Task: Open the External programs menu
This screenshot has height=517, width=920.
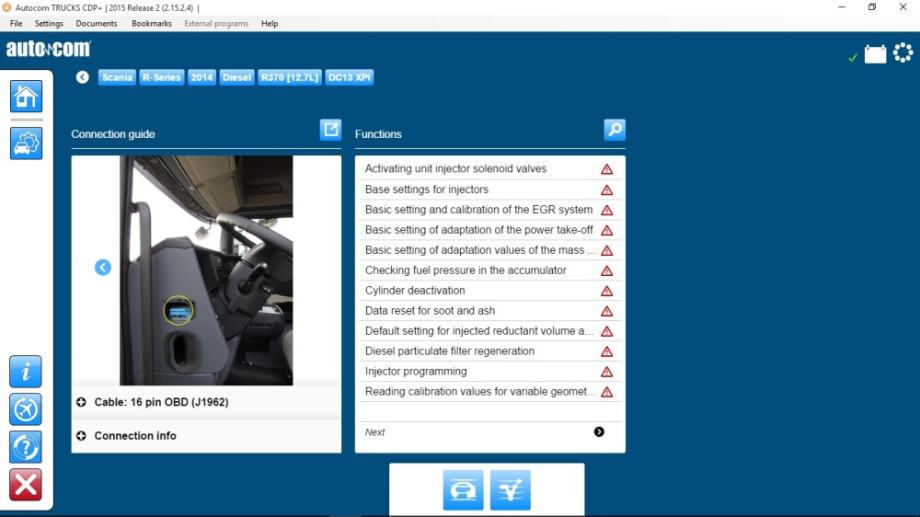Action: point(216,23)
